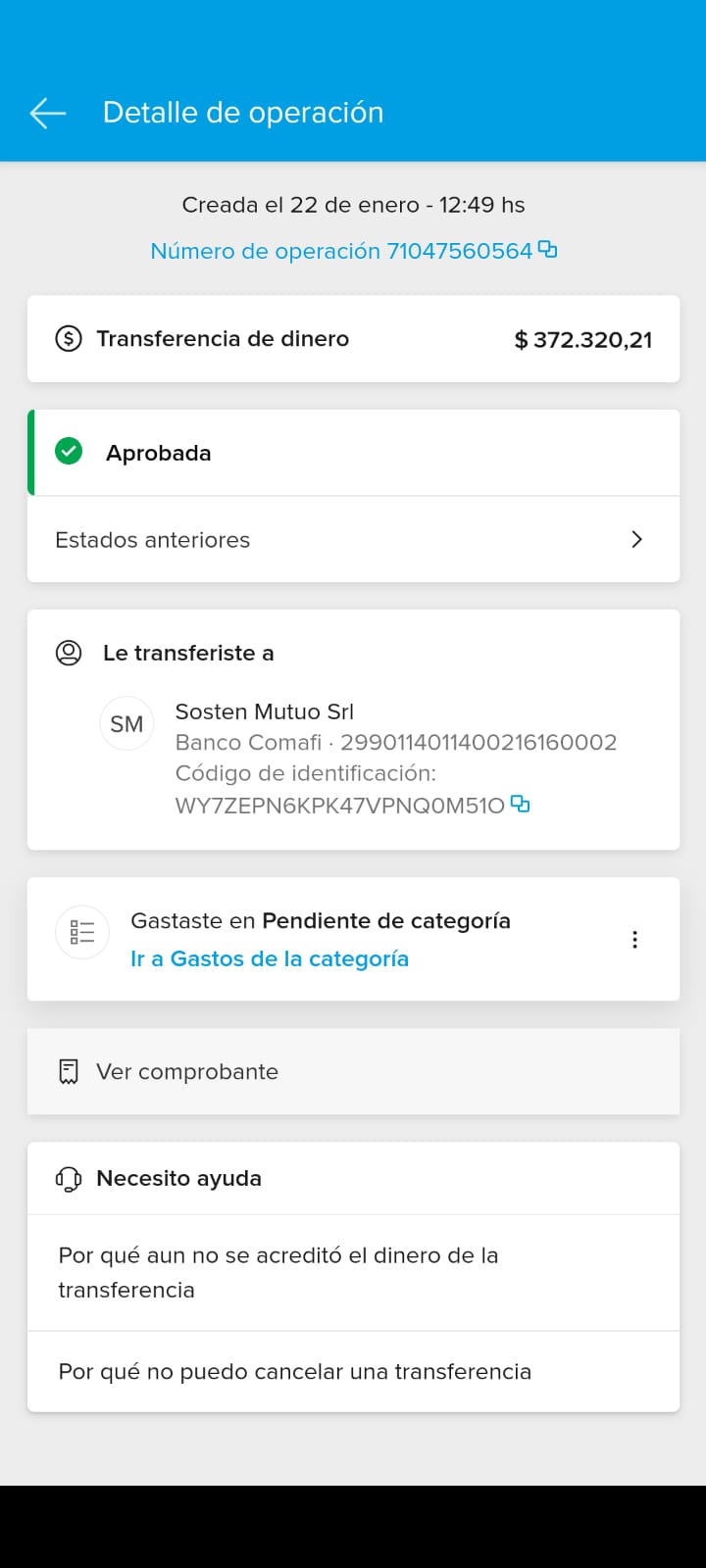Viewport: 706px width, 1568px height.
Task: Tap the headset help icon
Action: coord(69,1178)
